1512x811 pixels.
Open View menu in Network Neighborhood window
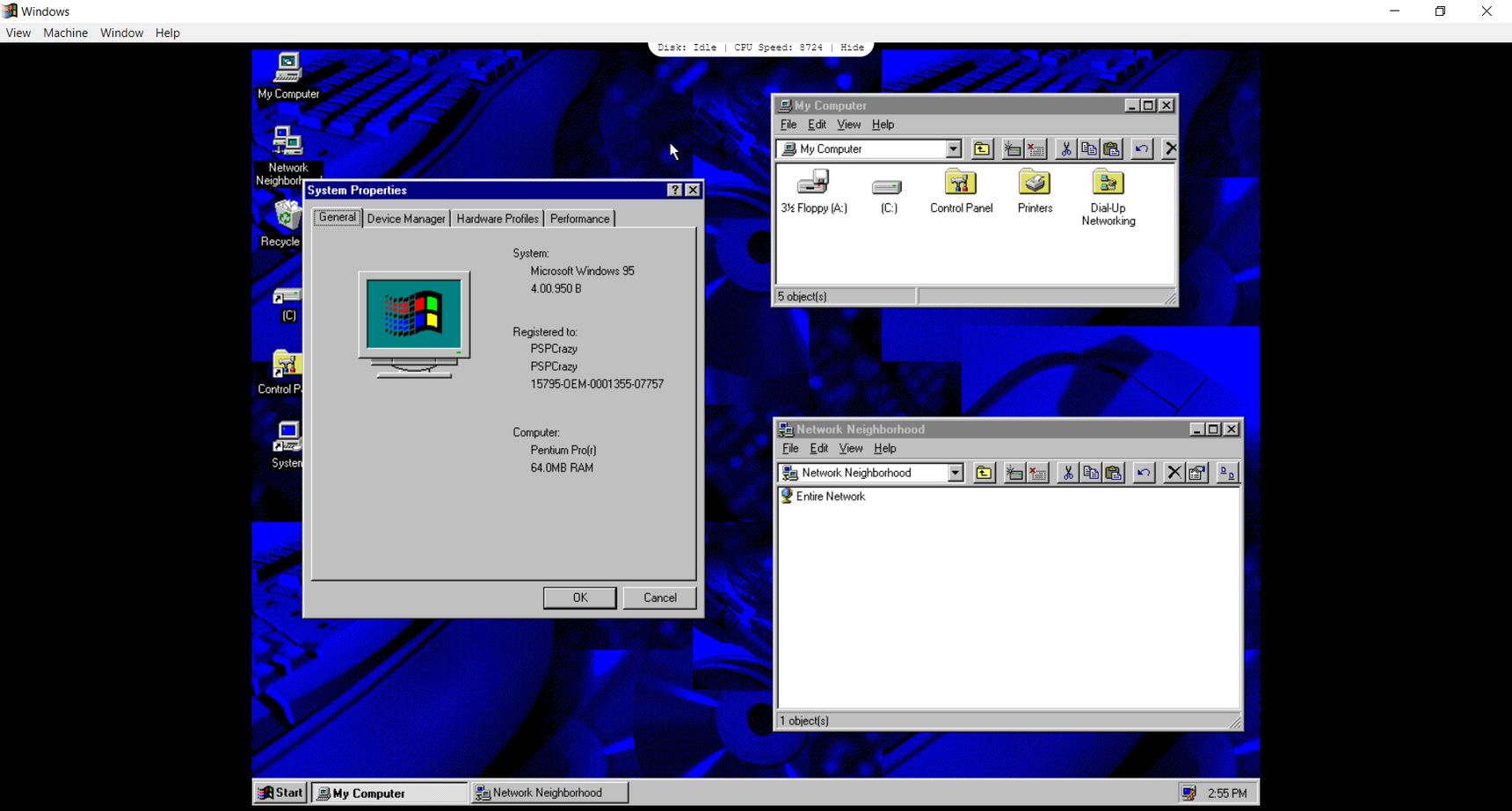(x=850, y=448)
